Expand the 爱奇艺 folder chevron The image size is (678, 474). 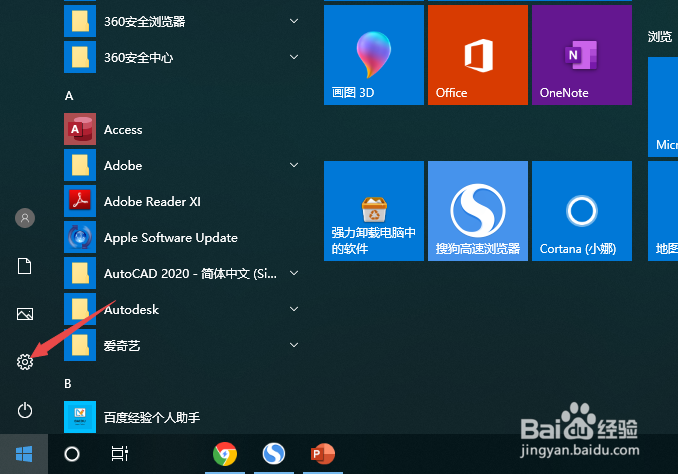294,345
